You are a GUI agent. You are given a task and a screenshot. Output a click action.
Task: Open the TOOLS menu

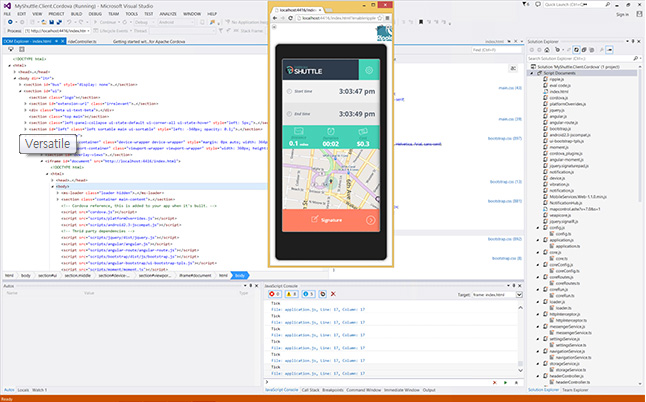point(132,14)
